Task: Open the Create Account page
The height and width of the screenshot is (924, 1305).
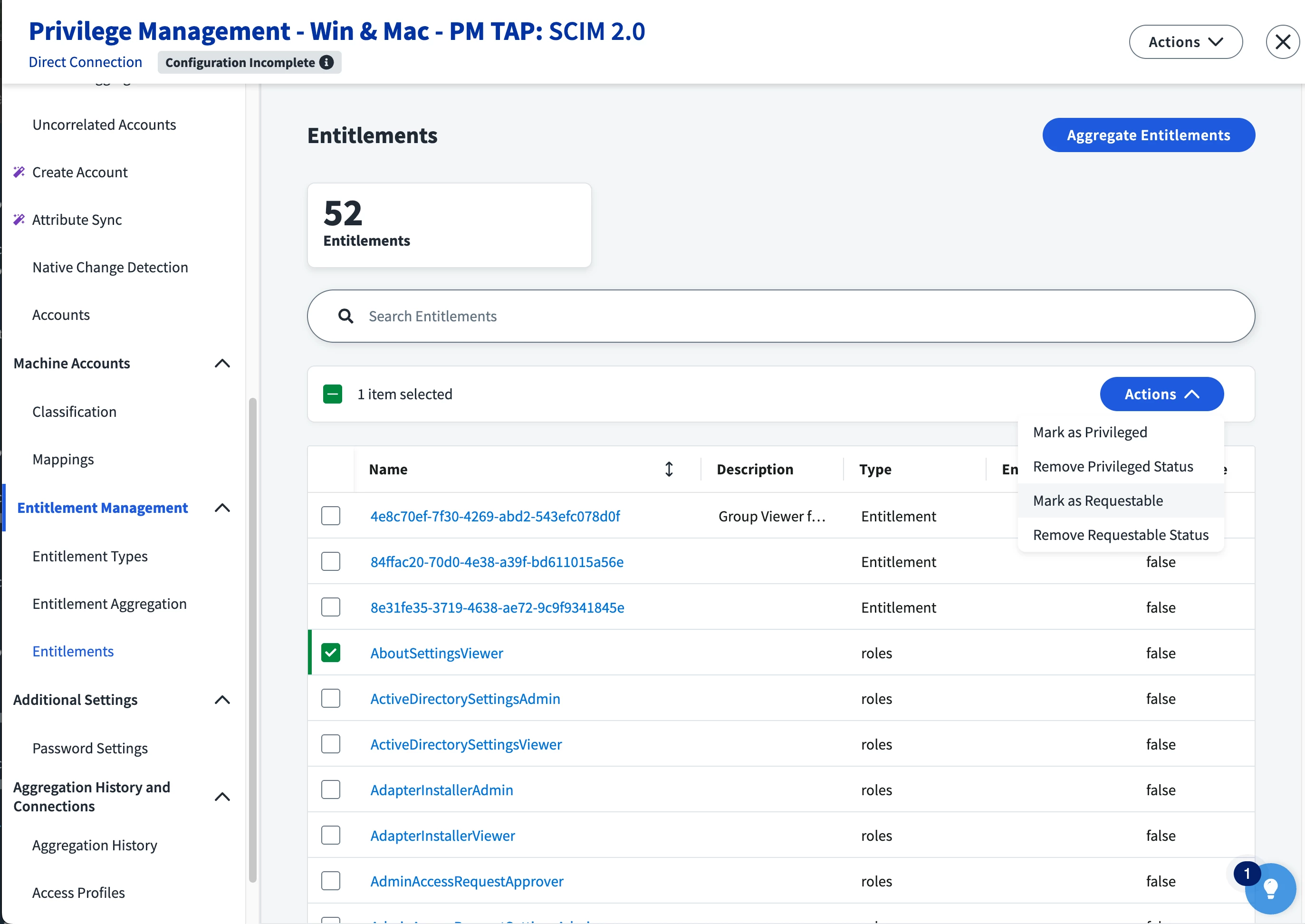Action: (80, 172)
